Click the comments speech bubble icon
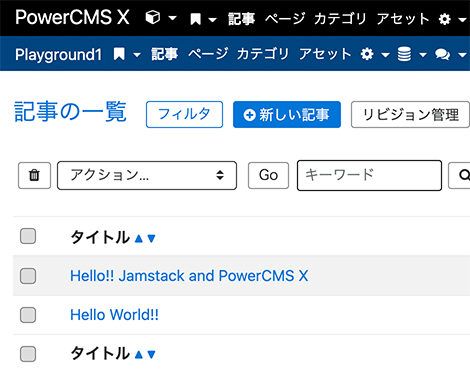 [442, 54]
